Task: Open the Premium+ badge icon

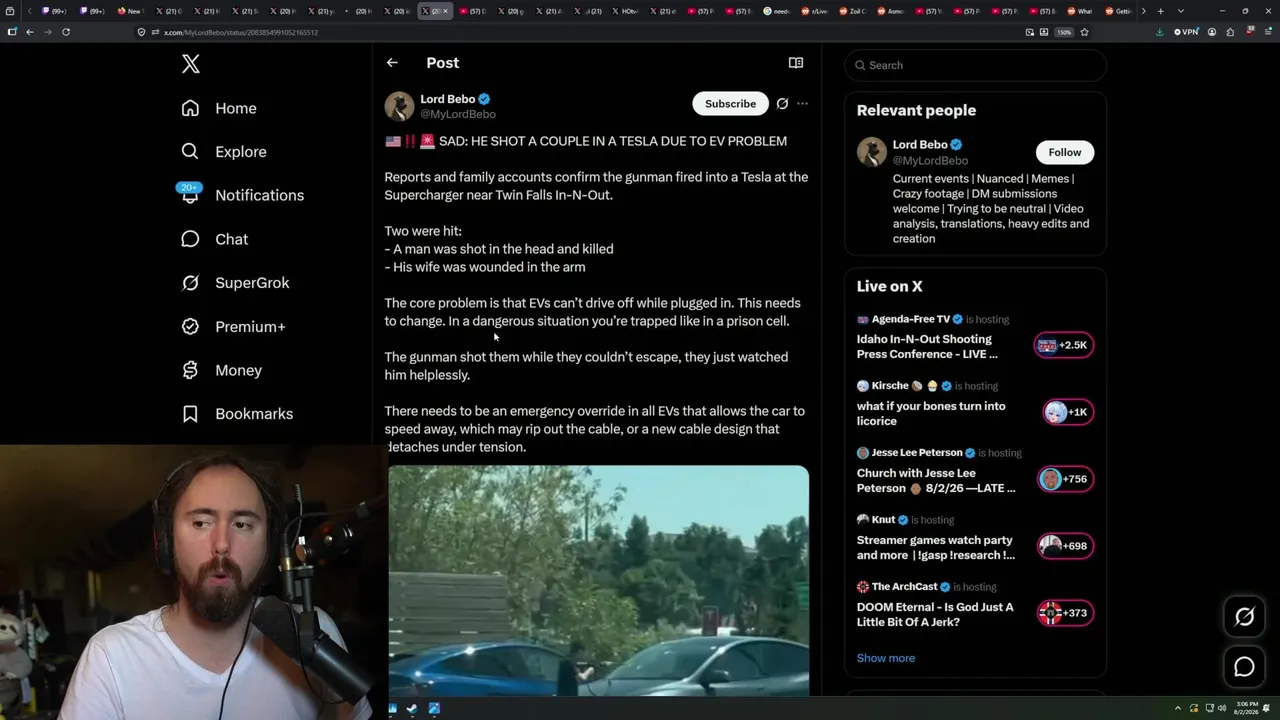Action: [190, 326]
